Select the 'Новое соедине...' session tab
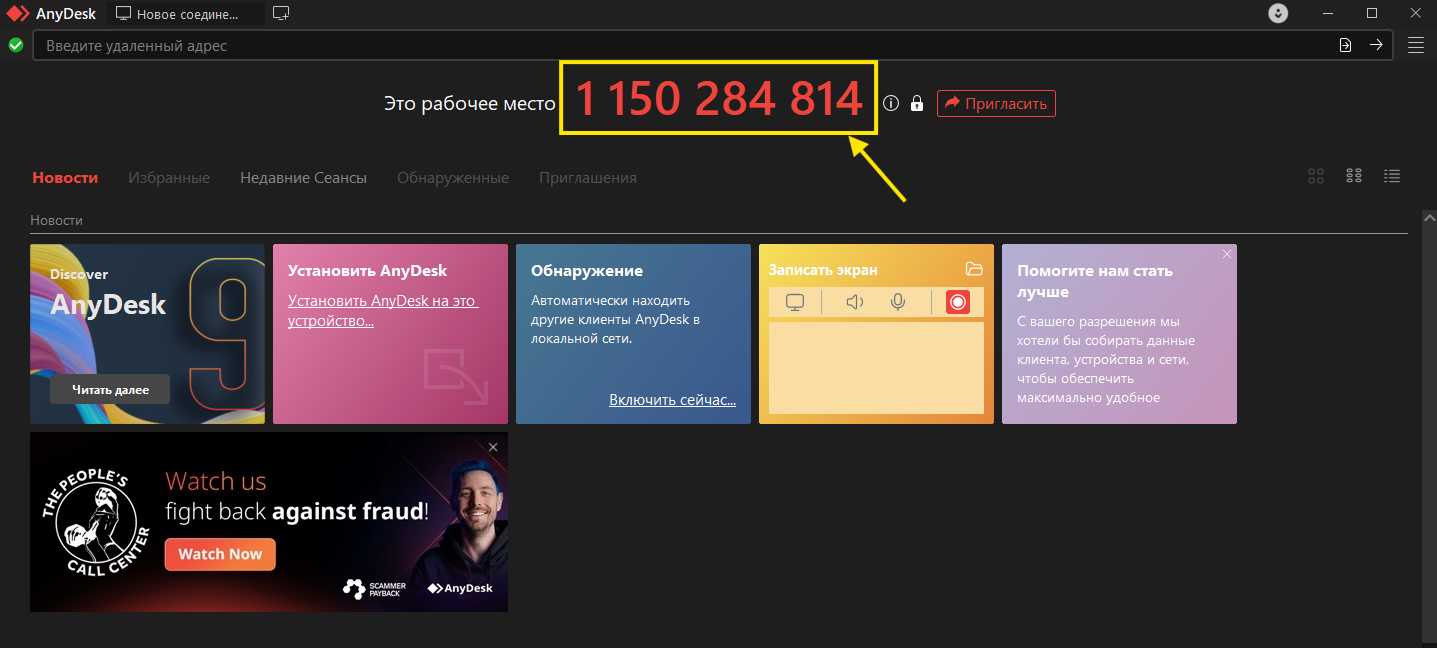 [185, 14]
